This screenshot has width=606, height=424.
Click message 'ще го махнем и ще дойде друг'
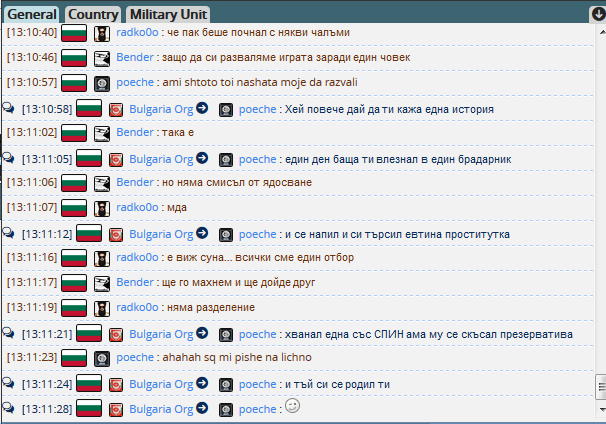[238, 283]
